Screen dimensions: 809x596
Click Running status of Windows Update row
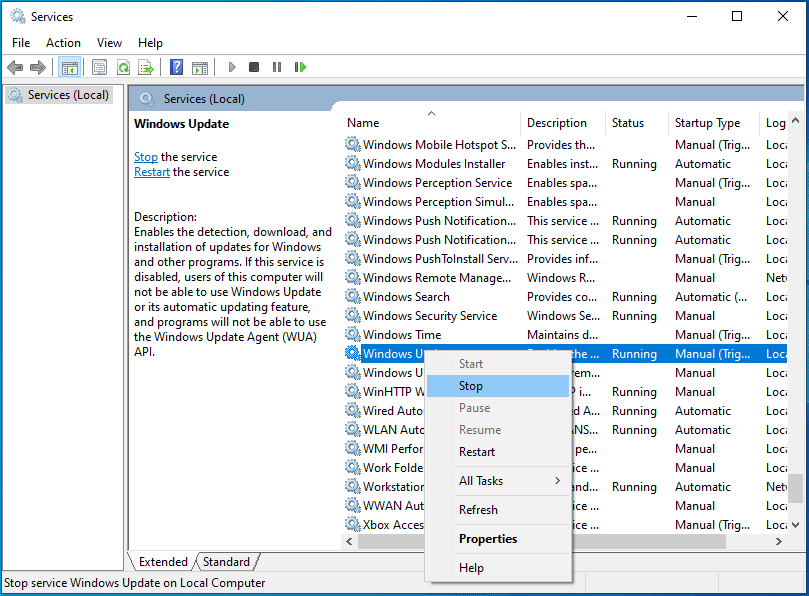pyautogui.click(x=634, y=354)
